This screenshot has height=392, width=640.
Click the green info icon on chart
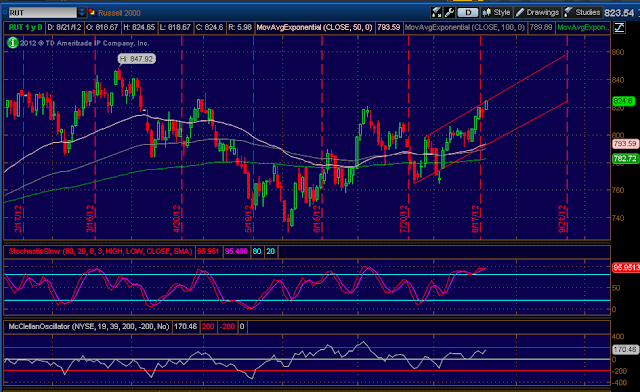(13, 42)
